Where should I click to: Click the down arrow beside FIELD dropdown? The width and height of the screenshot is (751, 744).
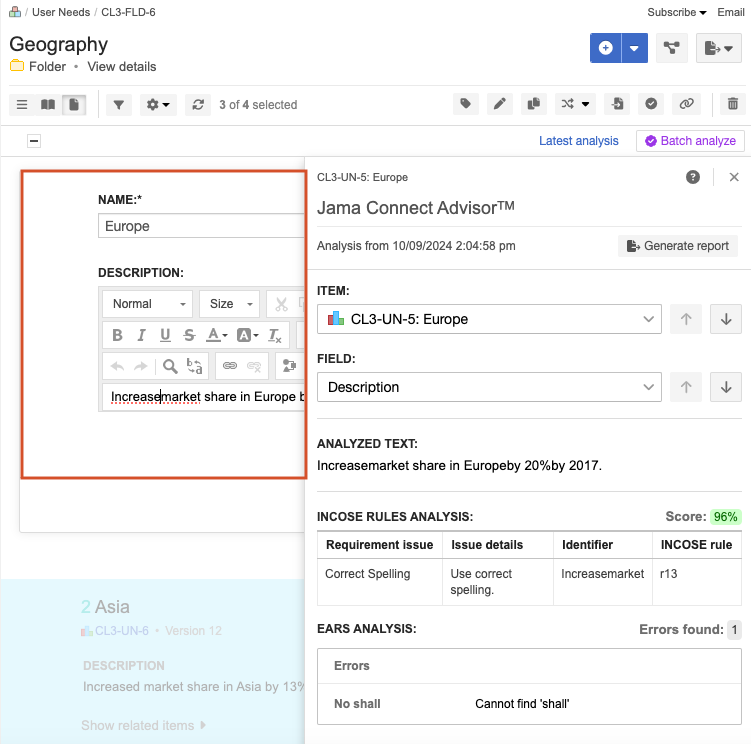coord(726,387)
